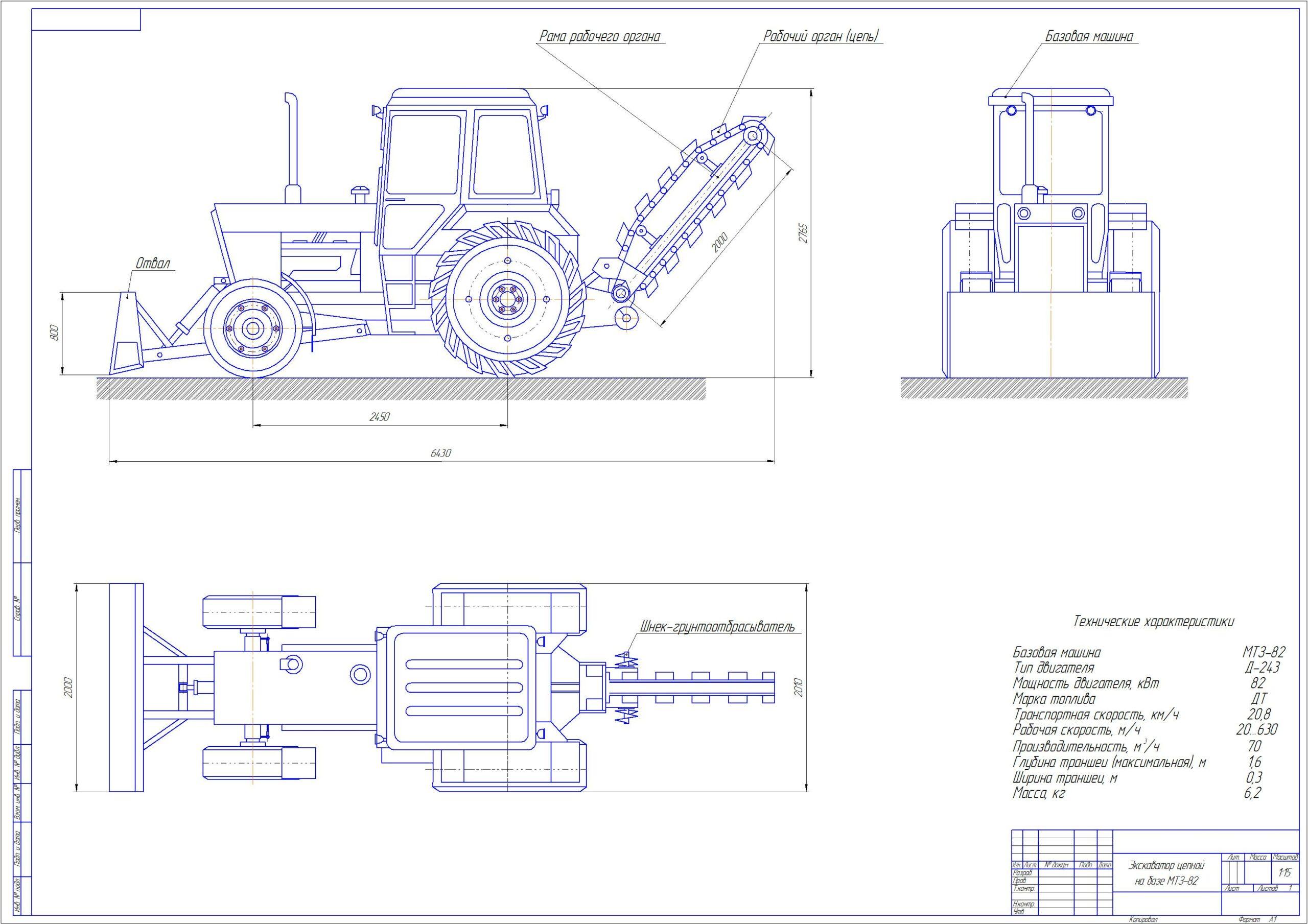1308x924 pixels.
Task: Select the 'Базовая машина' callout label
Action: [x=1089, y=37]
